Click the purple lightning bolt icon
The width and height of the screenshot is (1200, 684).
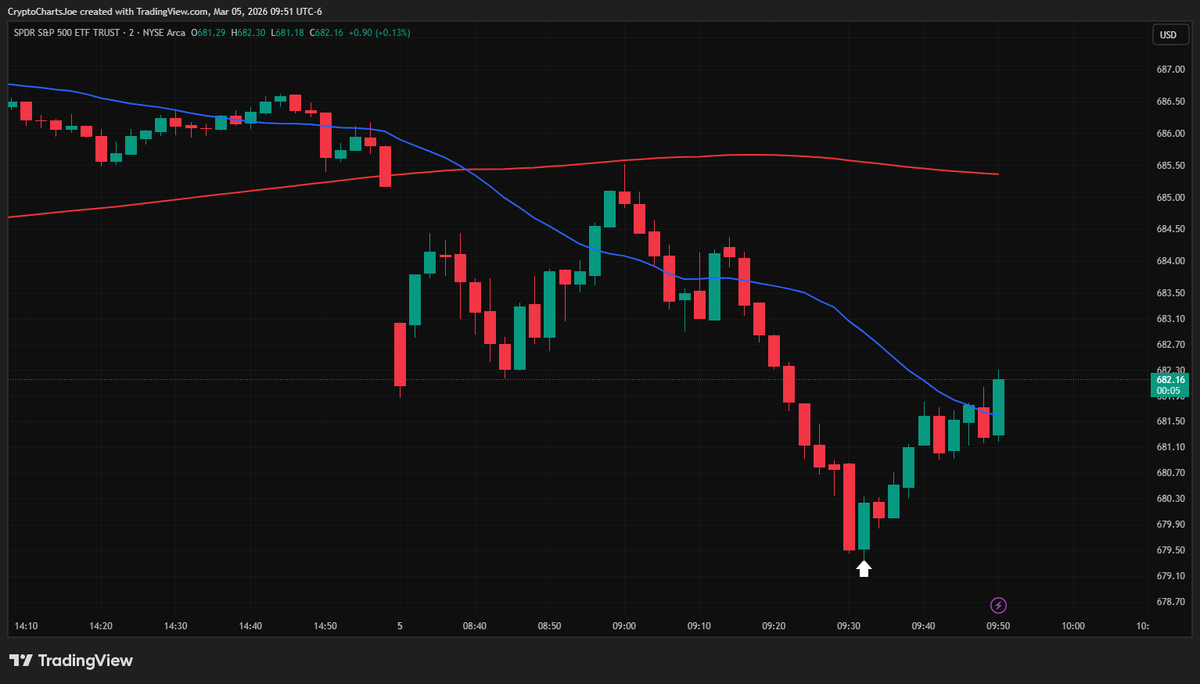(x=998, y=605)
